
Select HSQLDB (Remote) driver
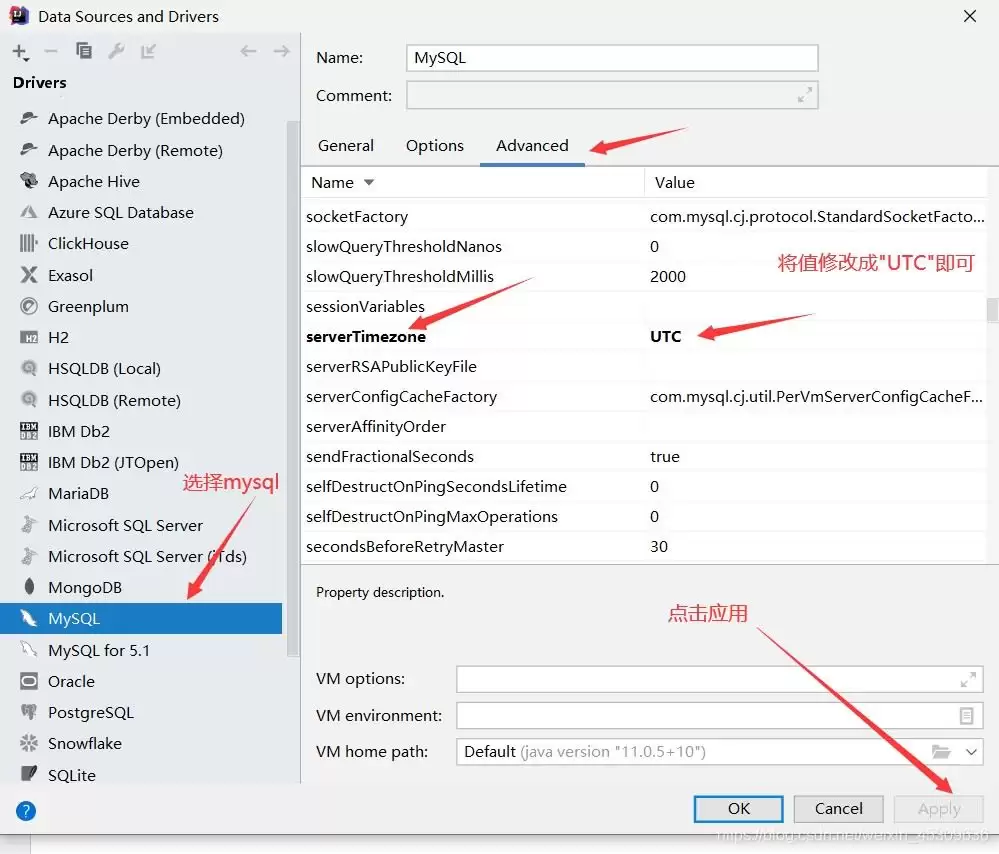114,400
